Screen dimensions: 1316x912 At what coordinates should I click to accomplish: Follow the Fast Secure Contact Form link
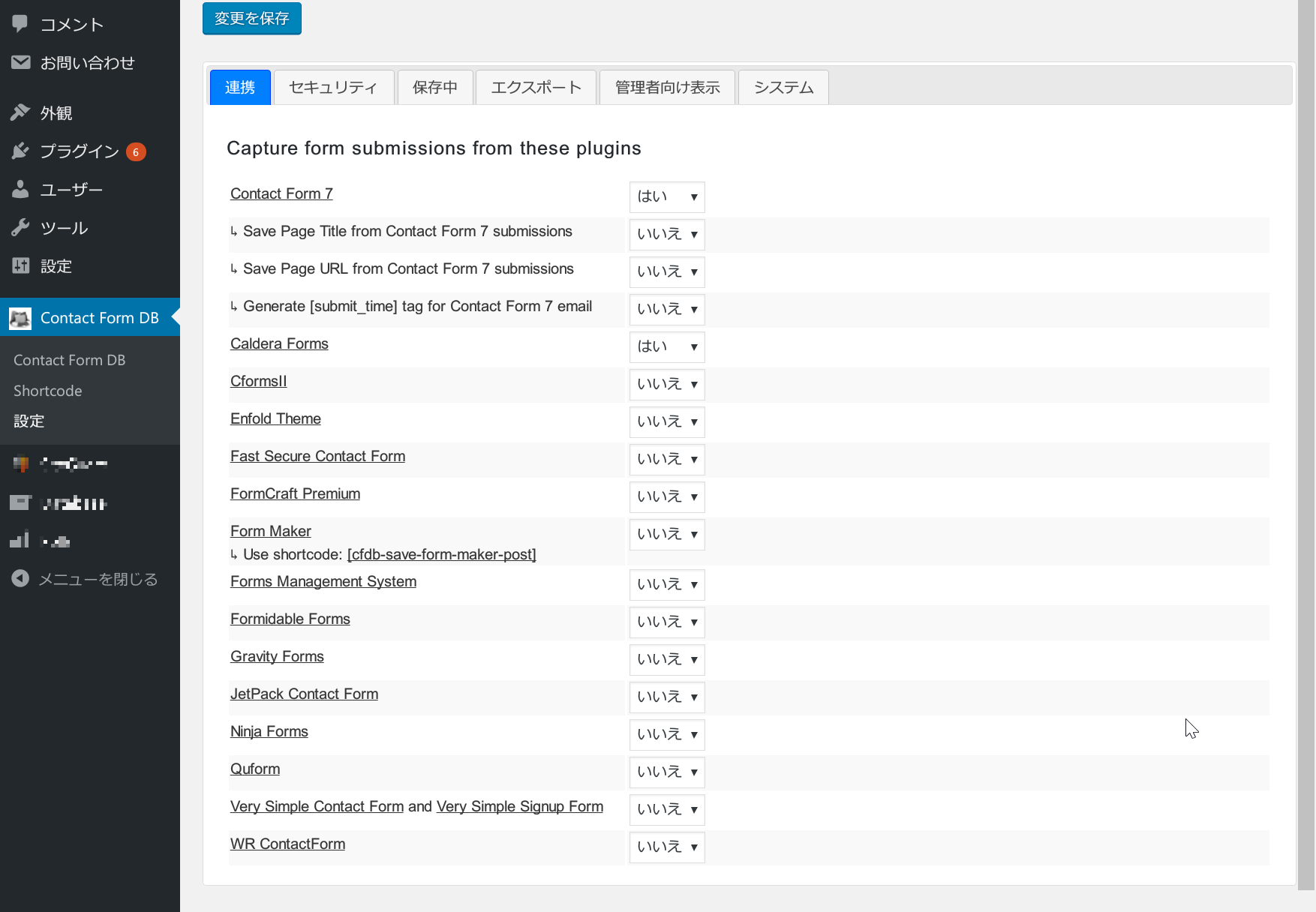pos(317,456)
